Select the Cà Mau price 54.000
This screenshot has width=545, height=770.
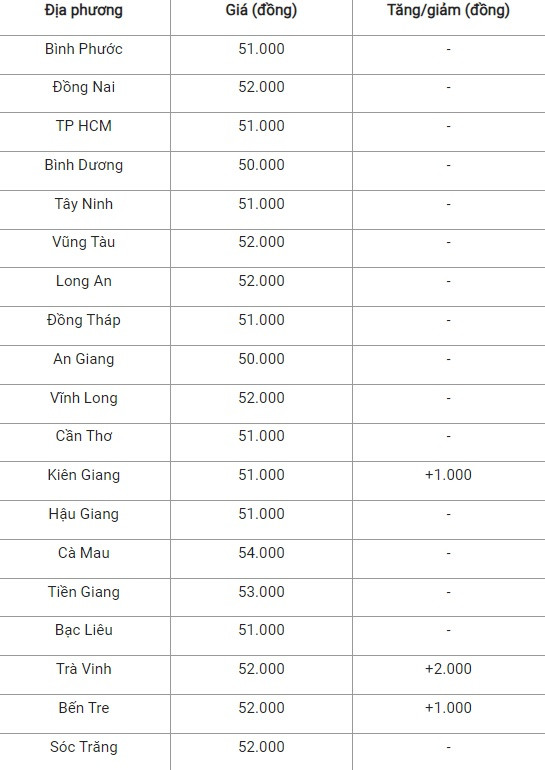(261, 552)
